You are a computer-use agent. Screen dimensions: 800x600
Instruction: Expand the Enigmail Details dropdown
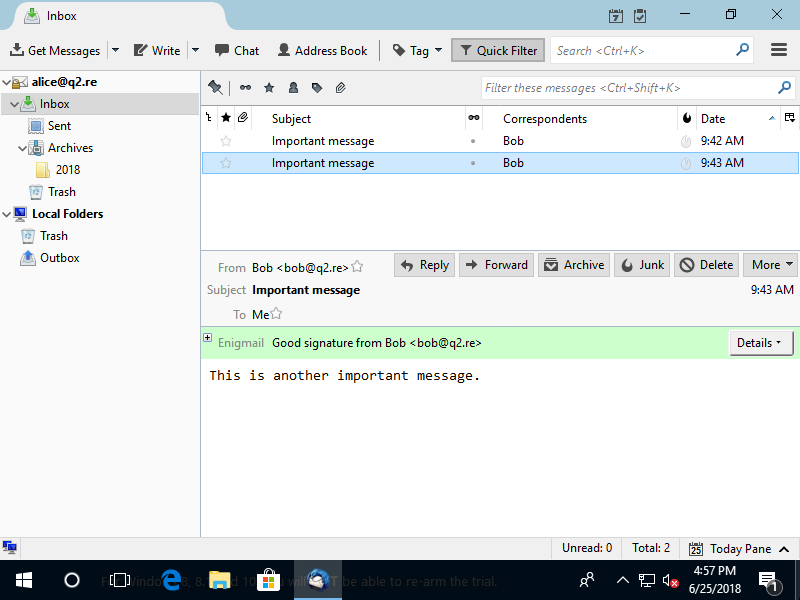[760, 343]
